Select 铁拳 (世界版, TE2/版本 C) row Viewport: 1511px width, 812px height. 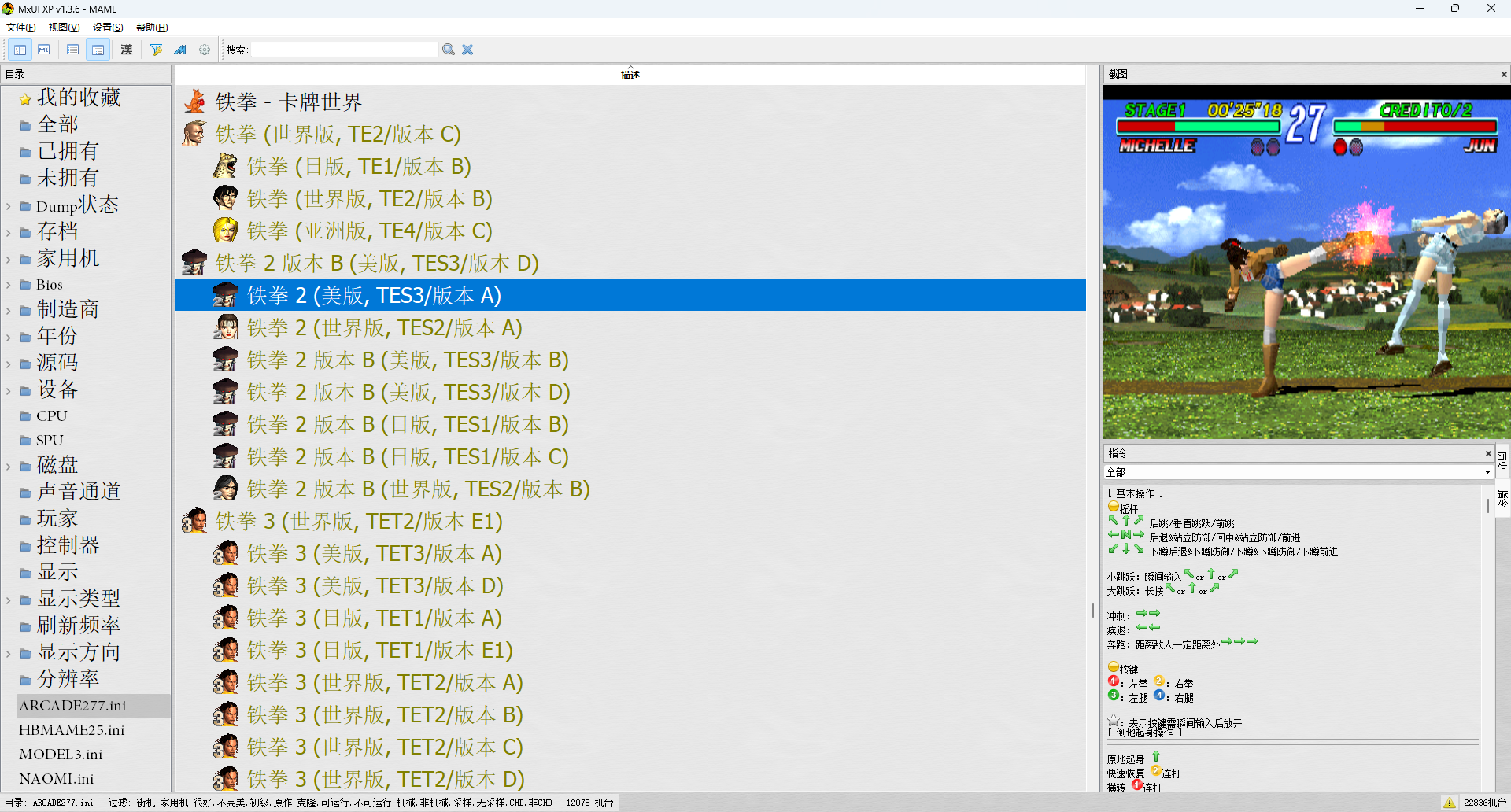point(630,134)
